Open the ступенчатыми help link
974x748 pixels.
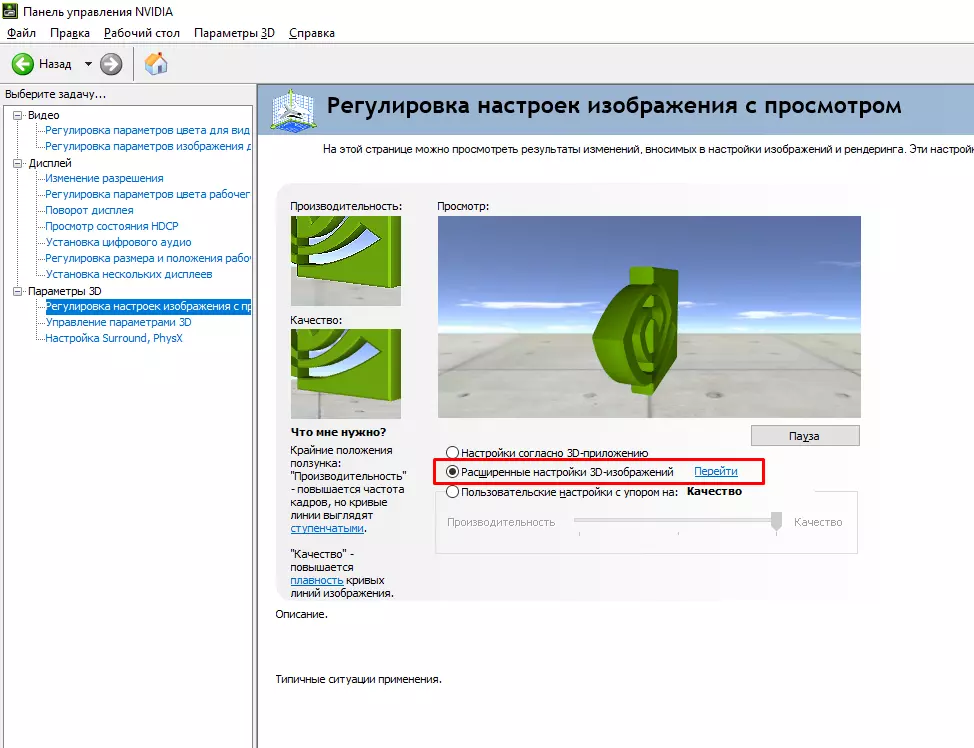coord(327,529)
